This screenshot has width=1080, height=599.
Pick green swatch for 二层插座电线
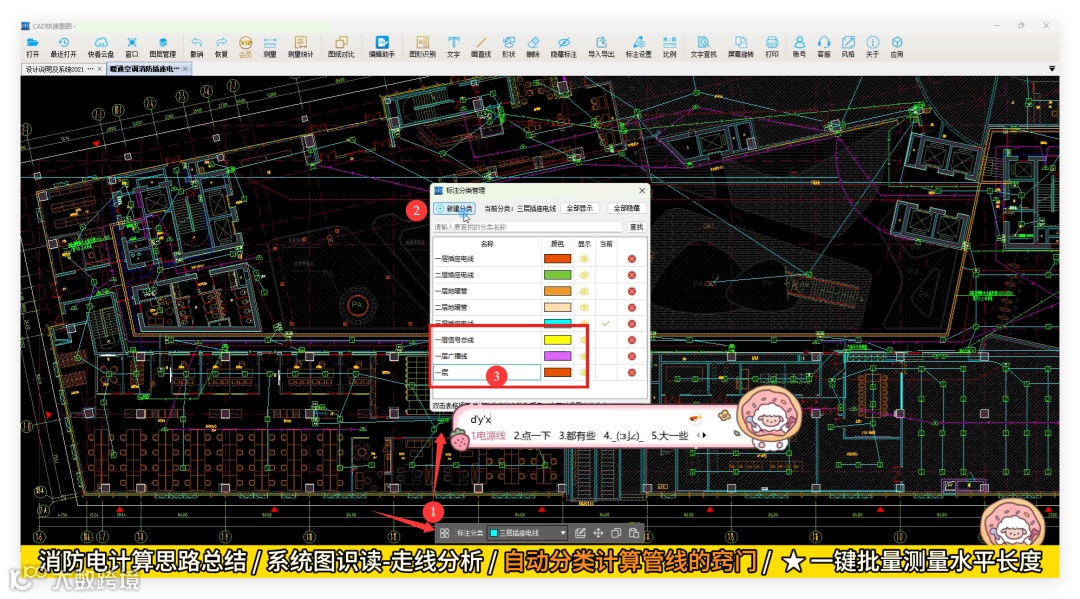click(557, 275)
